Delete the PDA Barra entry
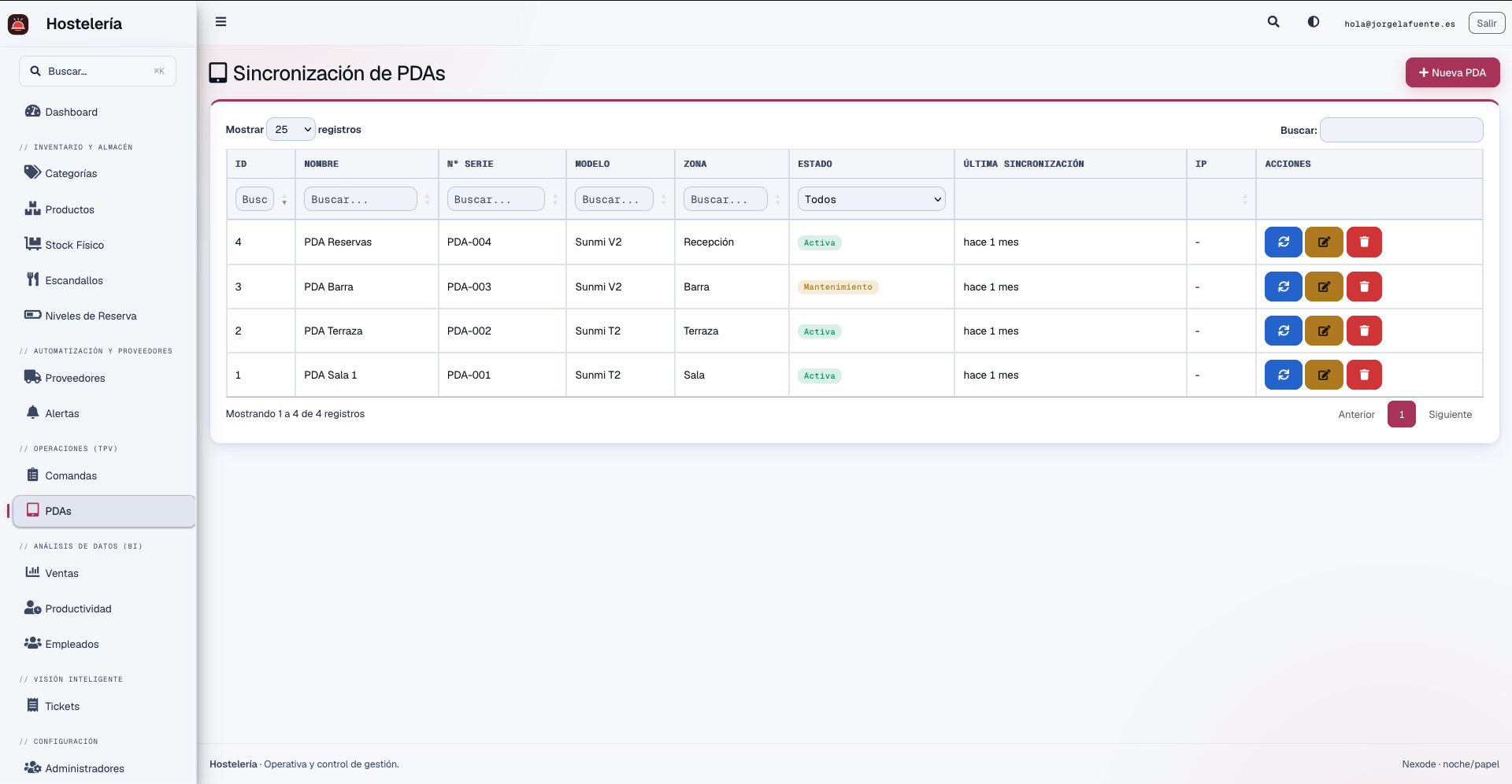Image resolution: width=1512 pixels, height=784 pixels. [x=1364, y=287]
